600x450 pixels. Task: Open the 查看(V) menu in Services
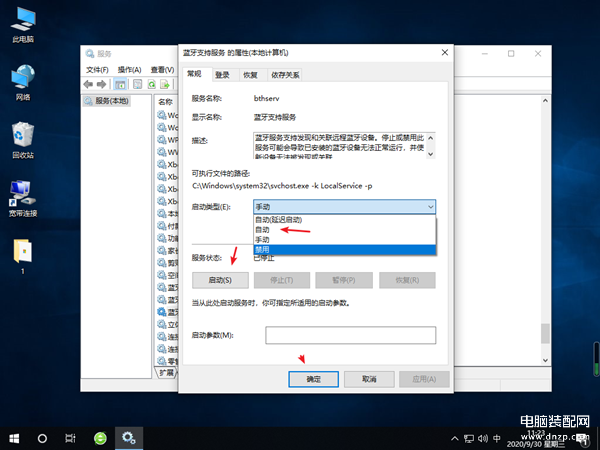[162, 70]
